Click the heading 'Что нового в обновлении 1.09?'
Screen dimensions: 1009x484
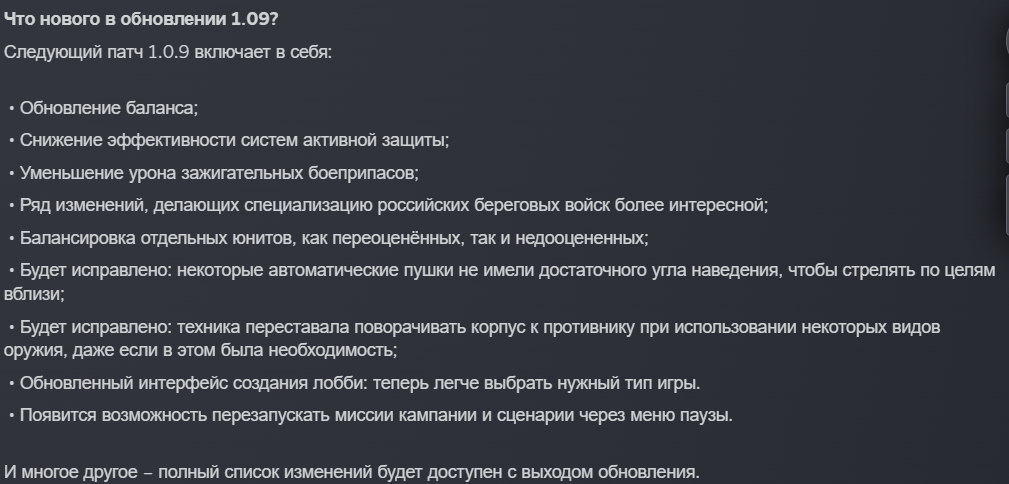(141, 19)
